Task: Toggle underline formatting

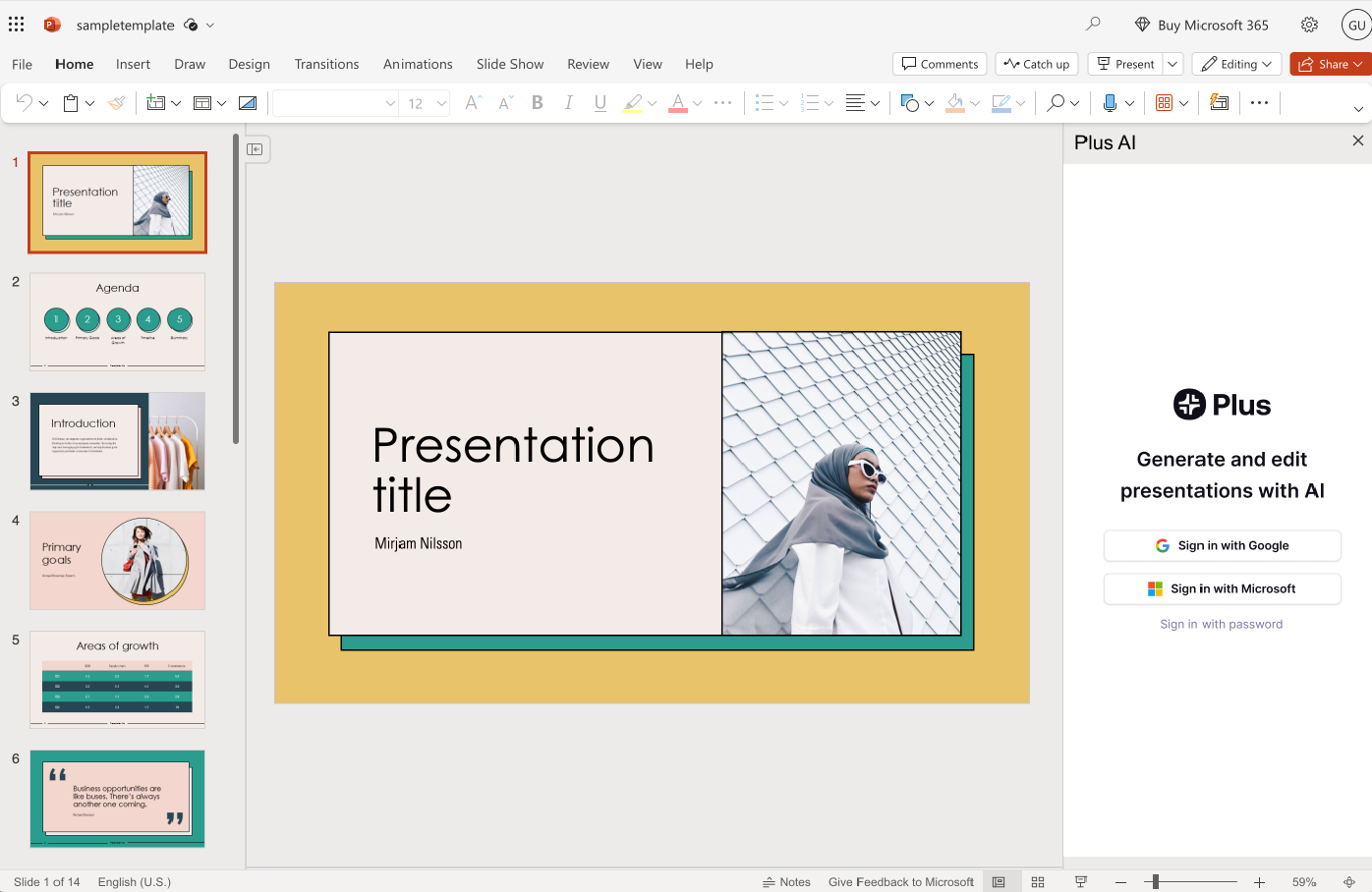Action: tap(600, 102)
